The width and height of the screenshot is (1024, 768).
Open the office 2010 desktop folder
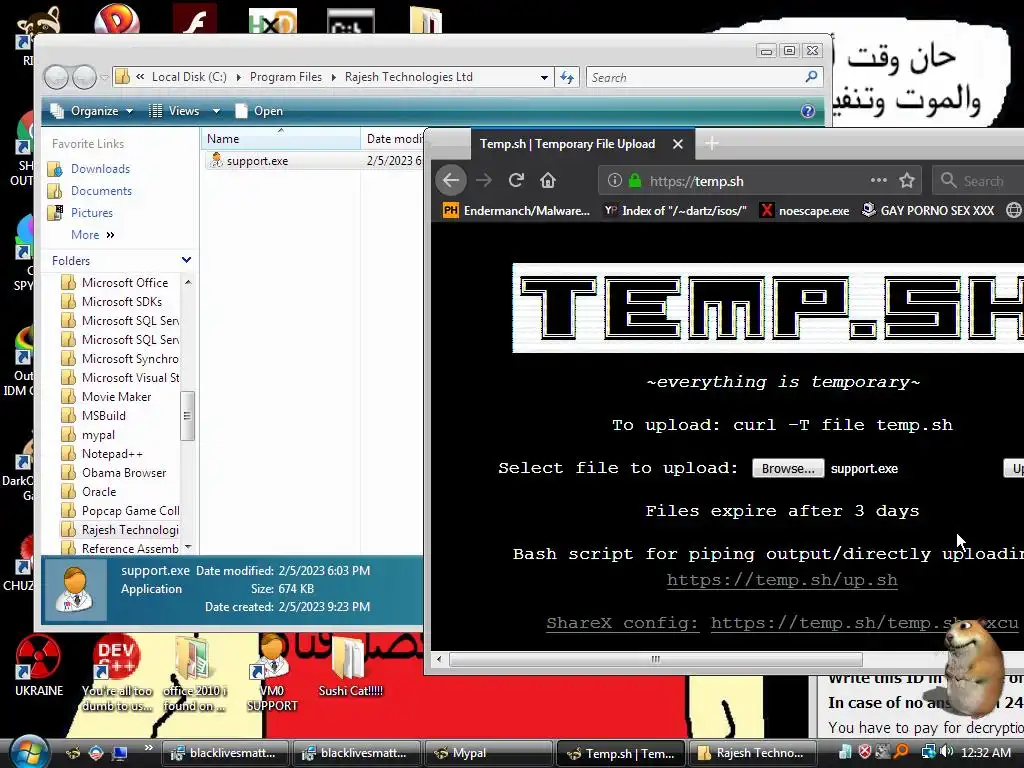(x=194, y=673)
